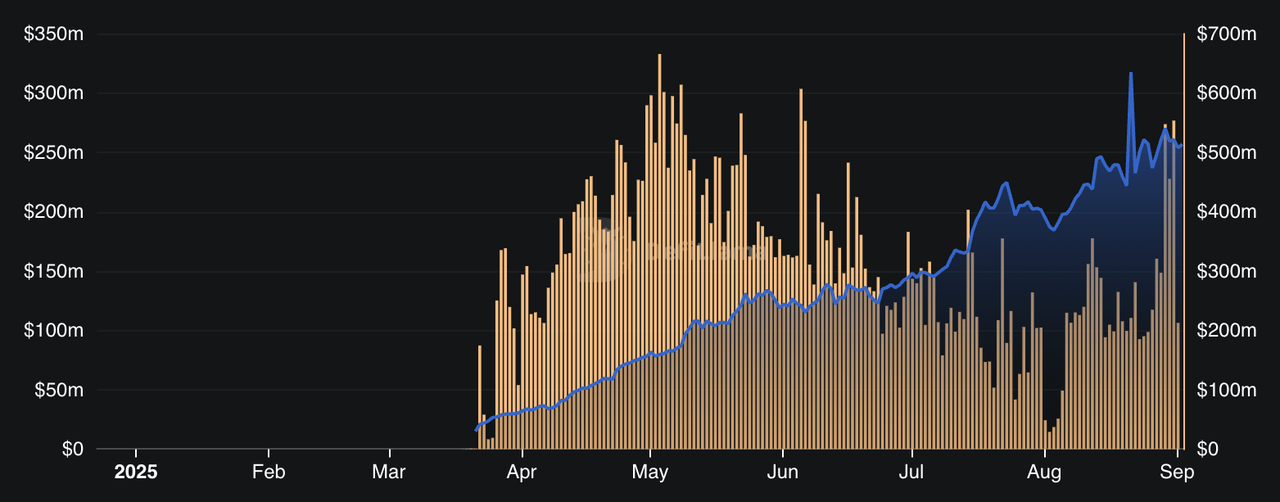
Task: Select the 2025 label on the x-axis
Action: (x=135, y=470)
